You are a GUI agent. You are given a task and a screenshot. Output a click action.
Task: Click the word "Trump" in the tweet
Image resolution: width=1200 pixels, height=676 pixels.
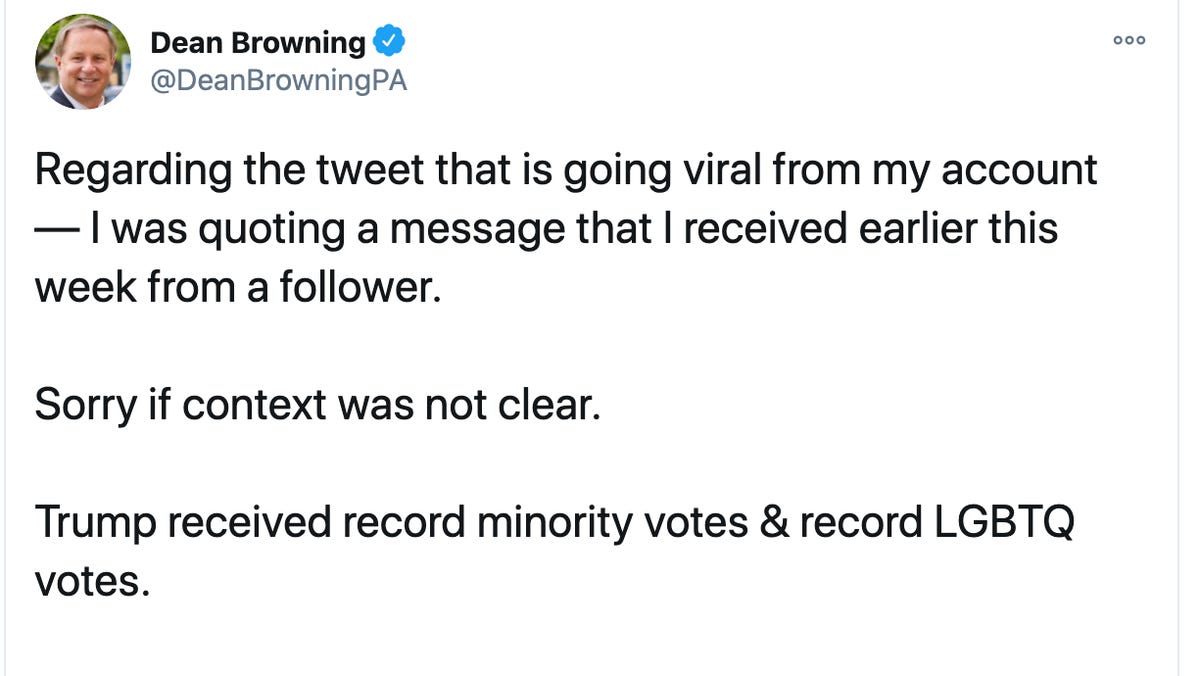[x=96, y=523]
